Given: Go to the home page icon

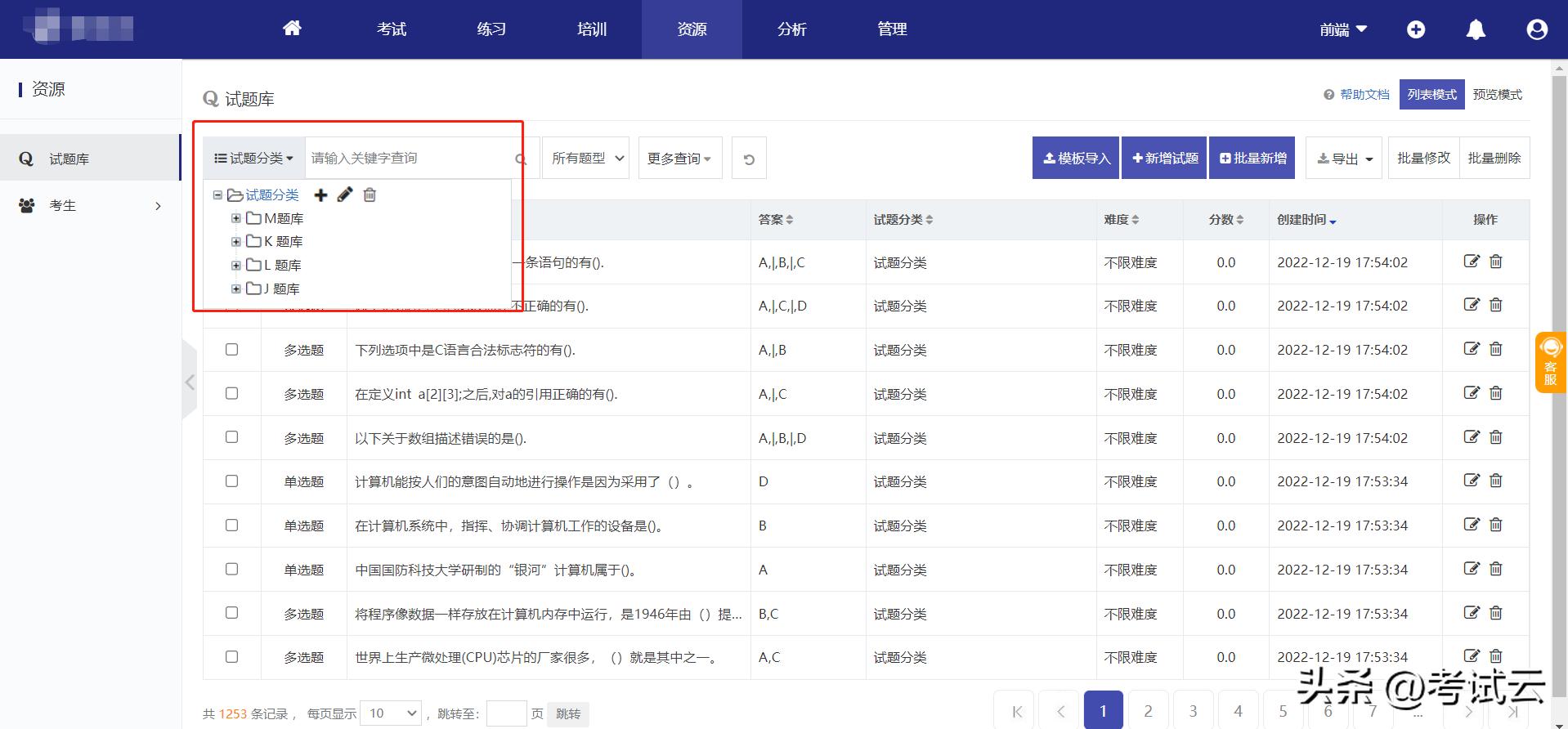Looking at the screenshot, I should click(x=292, y=29).
